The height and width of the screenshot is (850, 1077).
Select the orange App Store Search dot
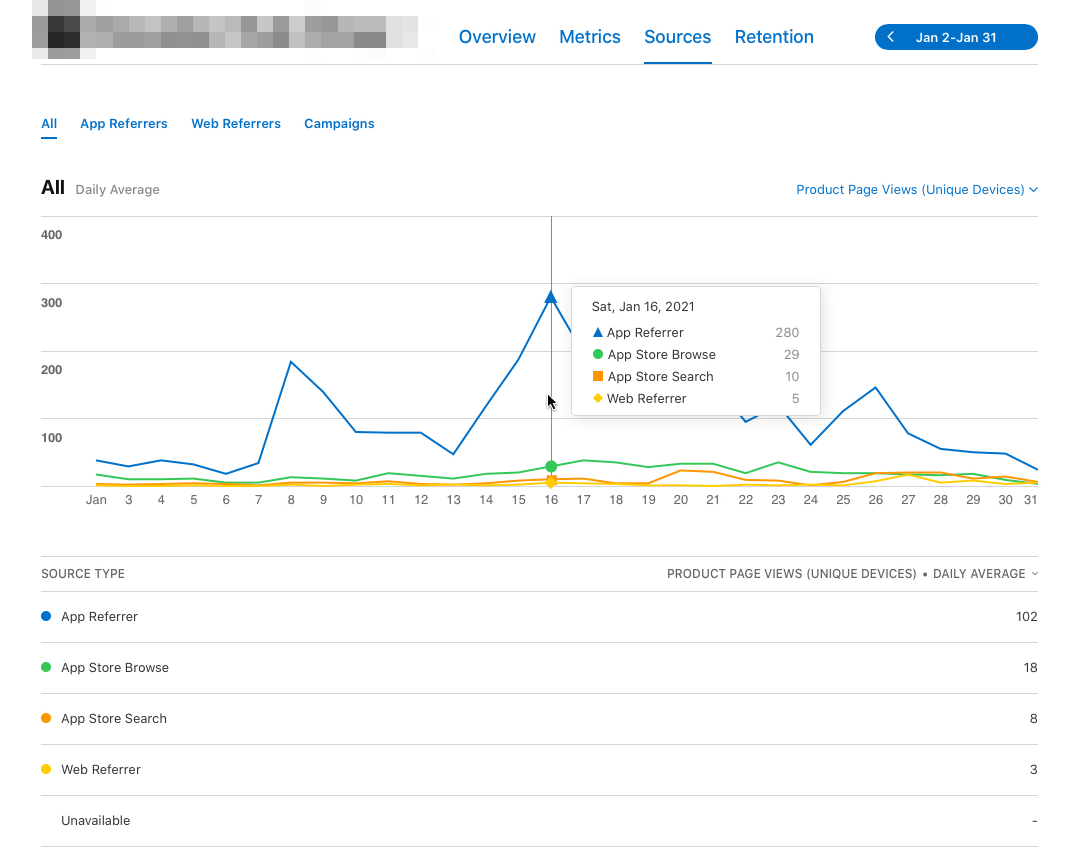coord(45,718)
